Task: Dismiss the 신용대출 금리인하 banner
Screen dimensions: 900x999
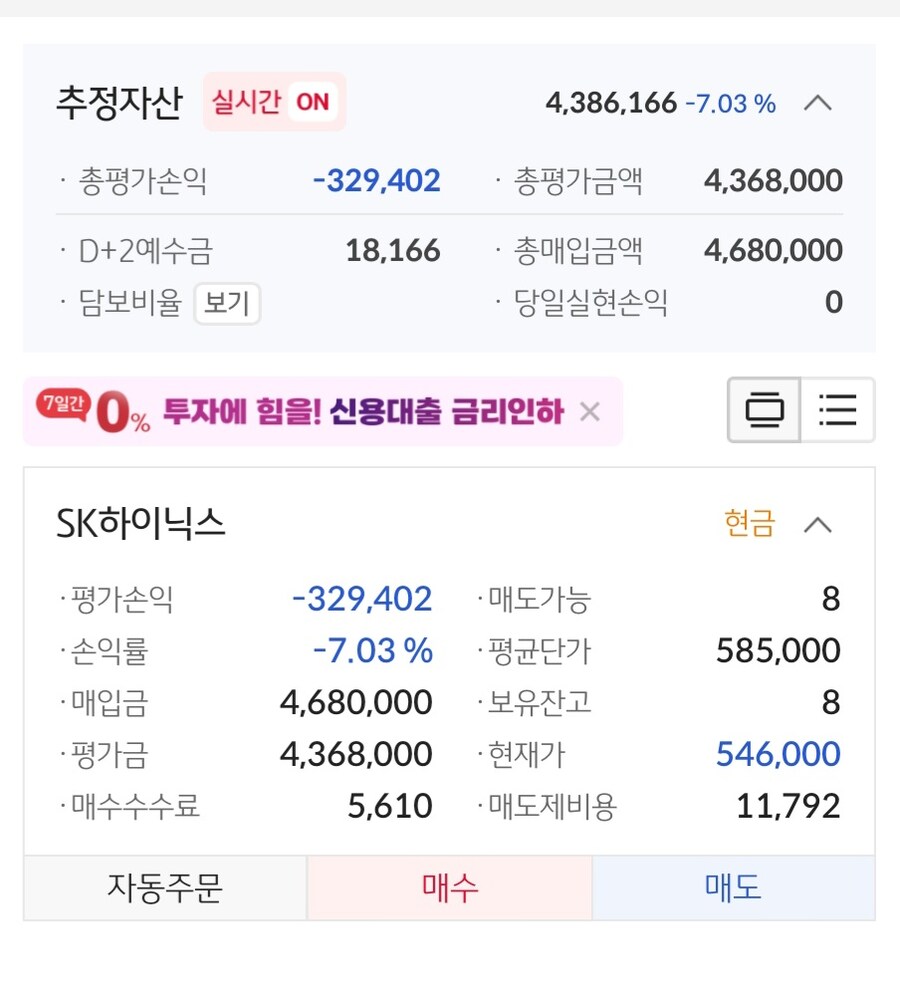Action: pyautogui.click(x=591, y=410)
